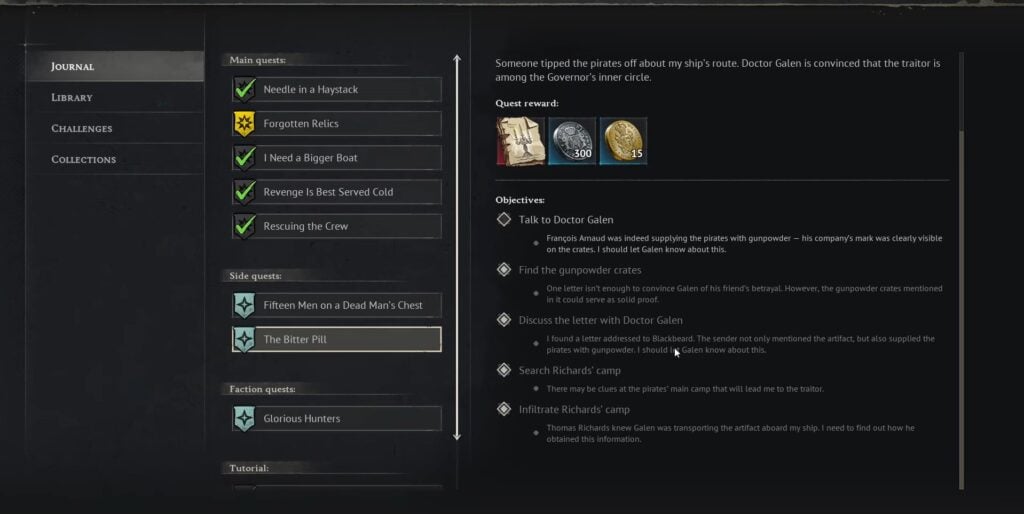Select the Infiltrate Richards' camp objective
The height and width of the screenshot is (514, 1024).
point(573,410)
